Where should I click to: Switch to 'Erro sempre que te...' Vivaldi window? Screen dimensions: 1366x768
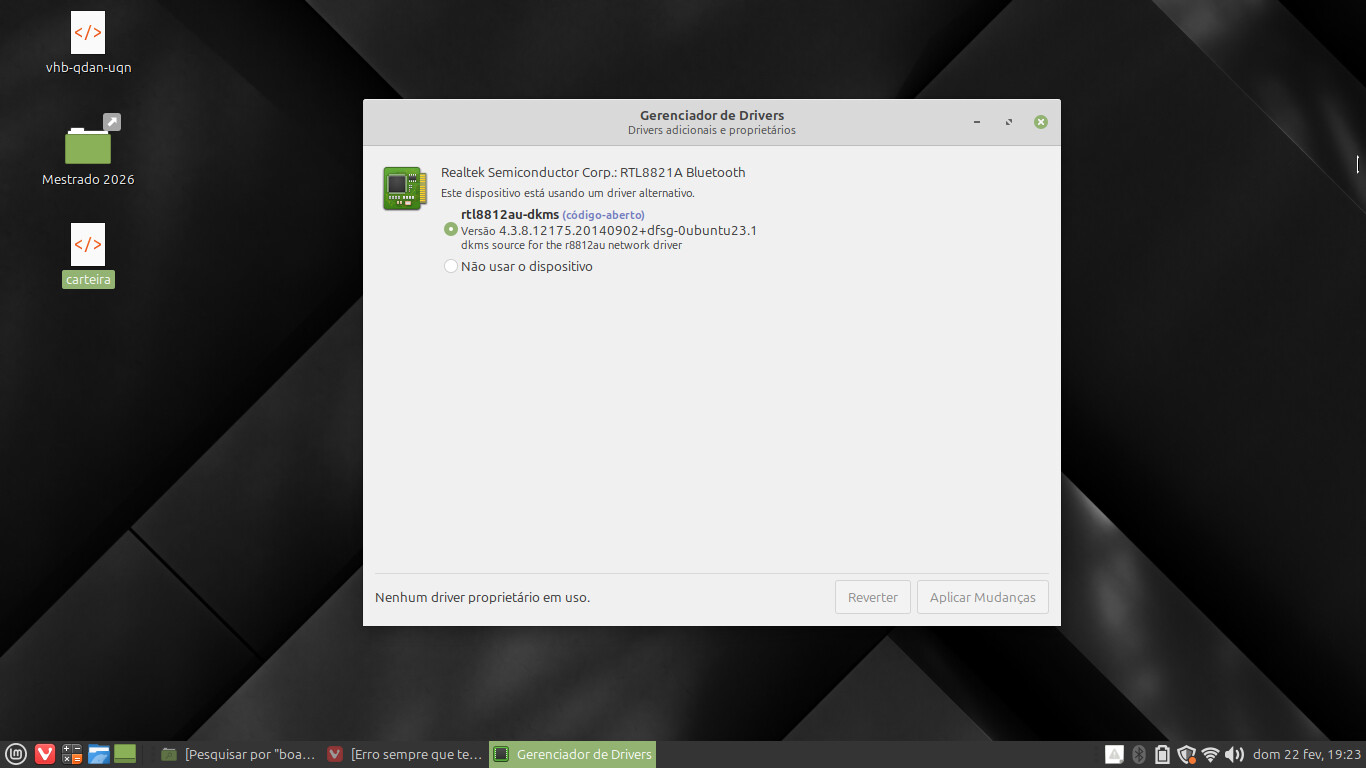(x=406, y=754)
